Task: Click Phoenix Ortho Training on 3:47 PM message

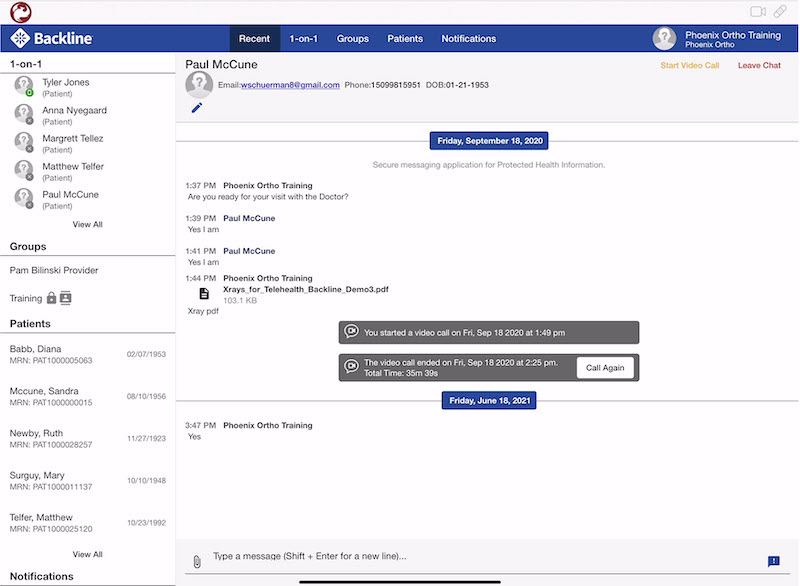Action: click(x=268, y=425)
